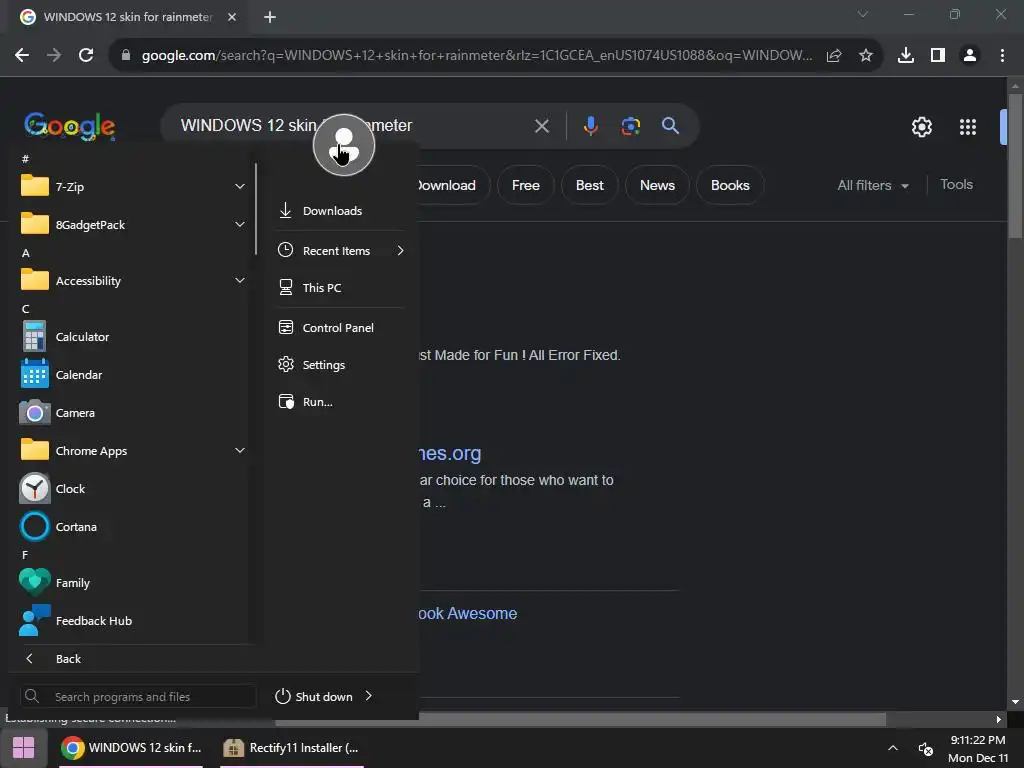Expand the Accessibility folder chevron
This screenshot has width=1024, height=768.
click(240, 281)
